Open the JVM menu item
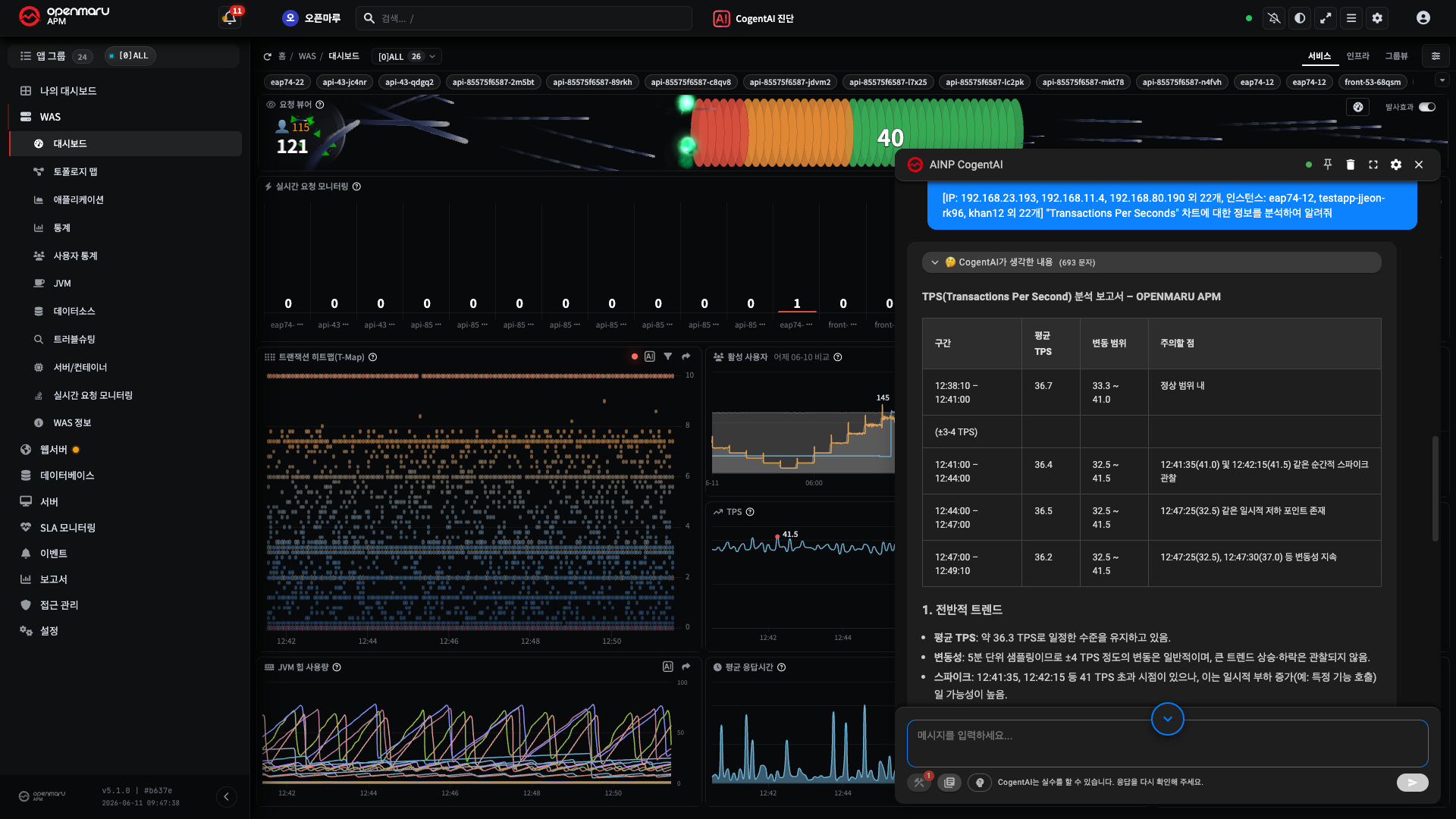1456x819 pixels. 62,284
